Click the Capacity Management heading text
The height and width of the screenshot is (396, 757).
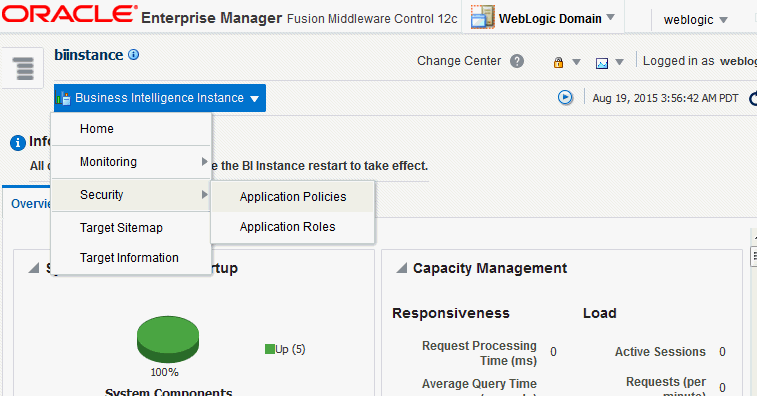pyautogui.click(x=490, y=268)
